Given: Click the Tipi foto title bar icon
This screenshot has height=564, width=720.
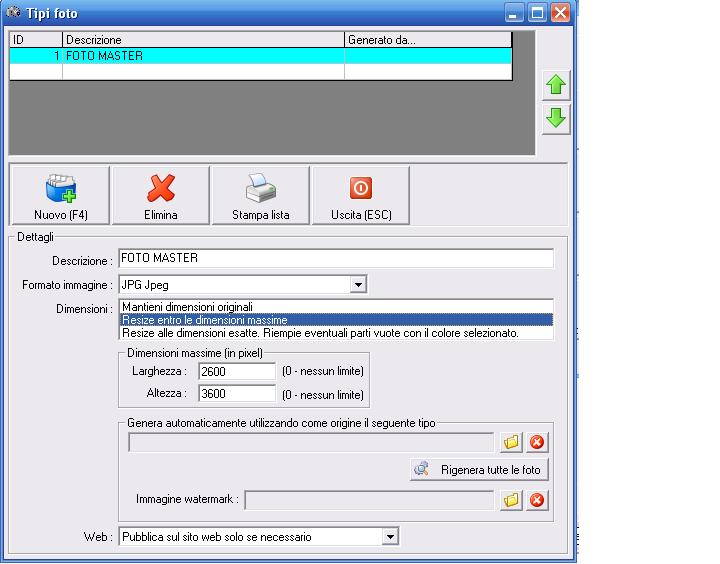Looking at the screenshot, I should (x=13, y=12).
